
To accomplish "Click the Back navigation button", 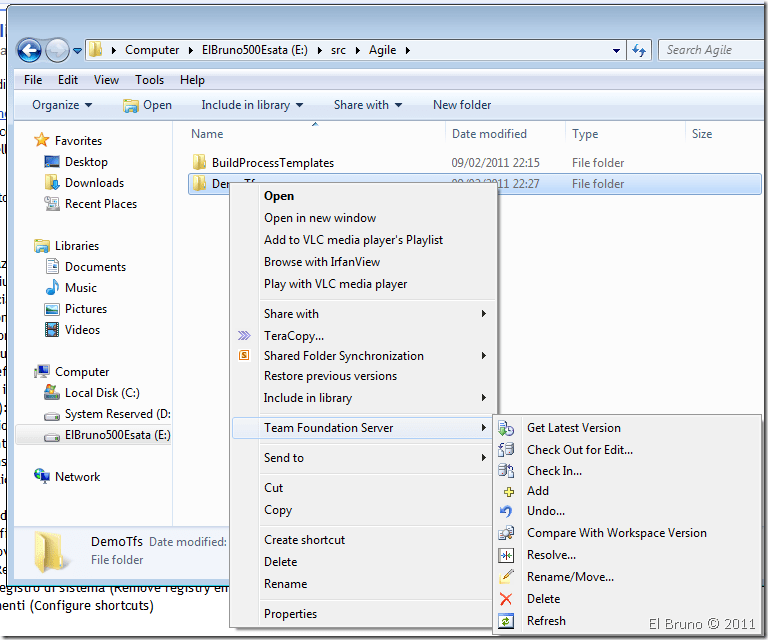I will pos(29,50).
